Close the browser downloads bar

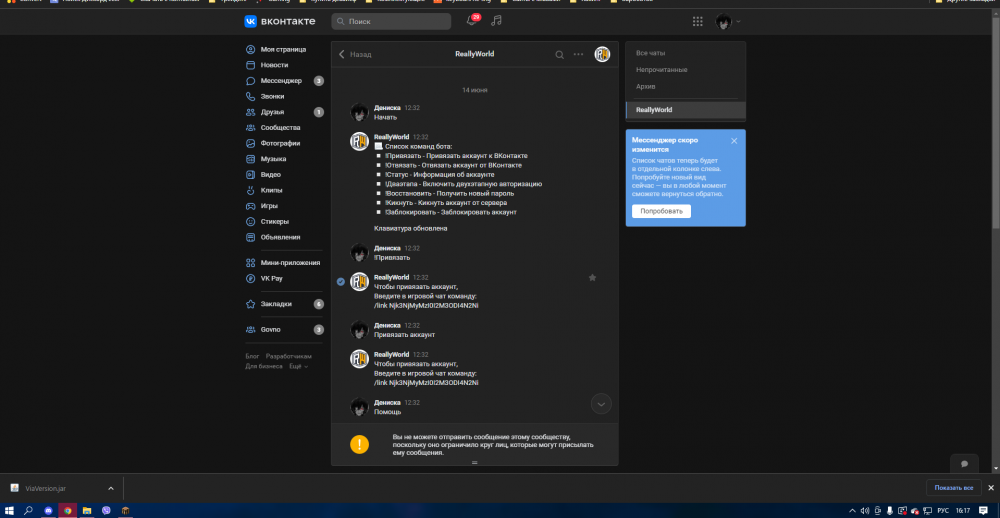[x=990, y=488]
